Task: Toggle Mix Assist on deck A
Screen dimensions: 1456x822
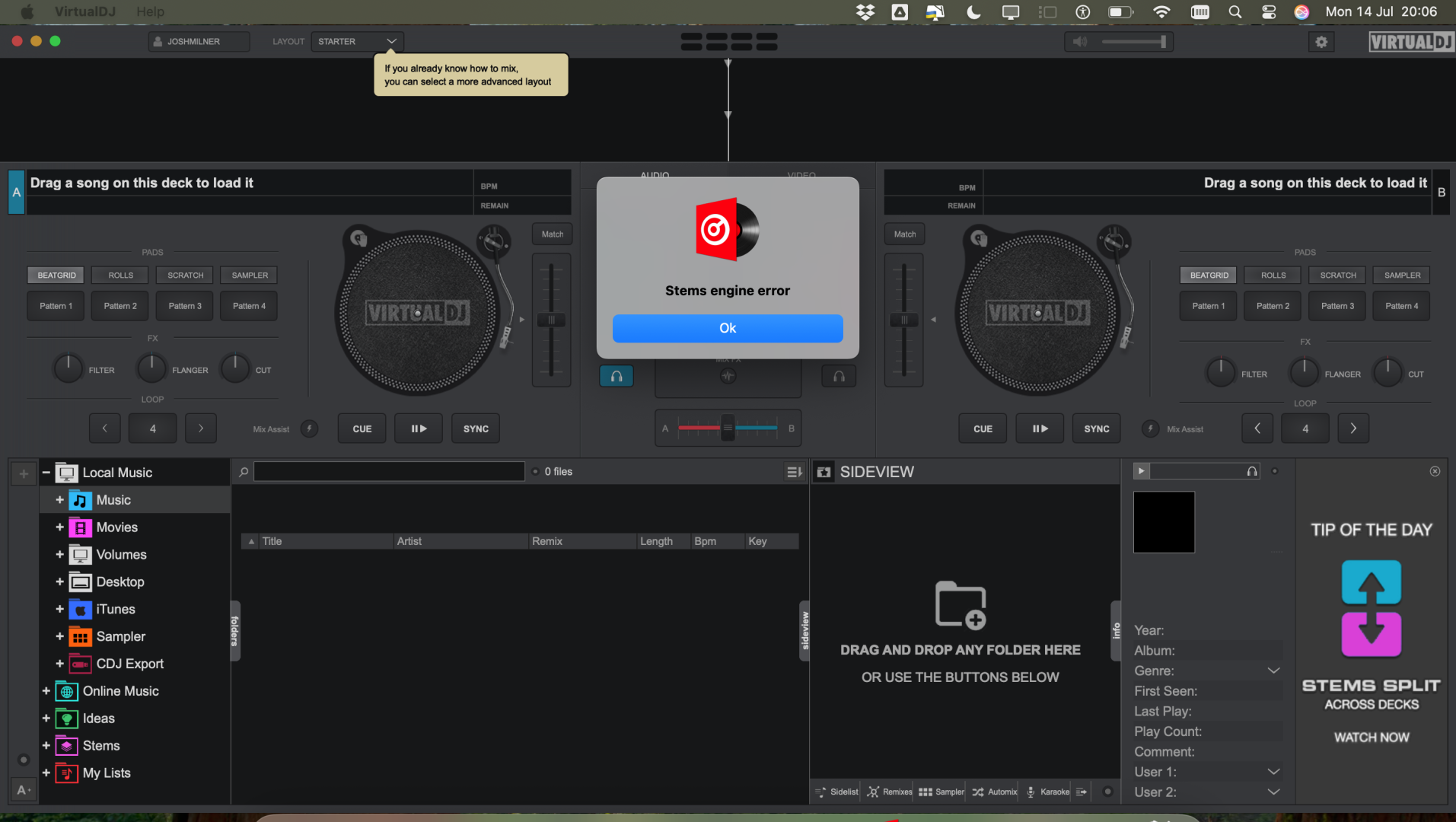Action: pyautogui.click(x=309, y=429)
